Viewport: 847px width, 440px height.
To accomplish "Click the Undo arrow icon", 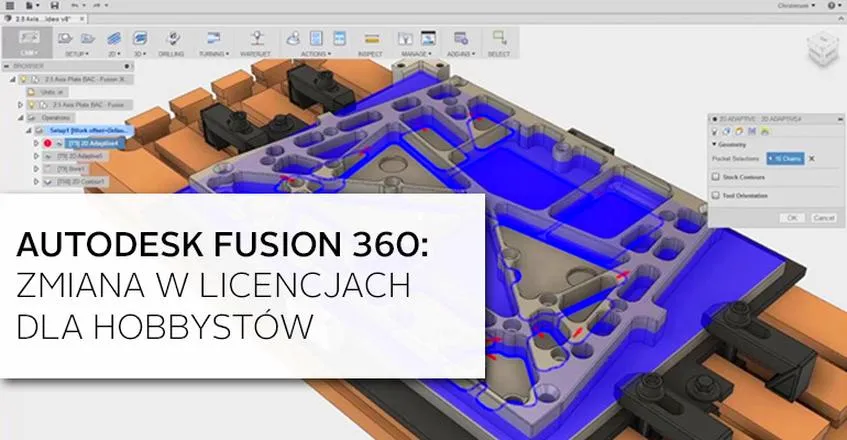I will click(75, 5).
